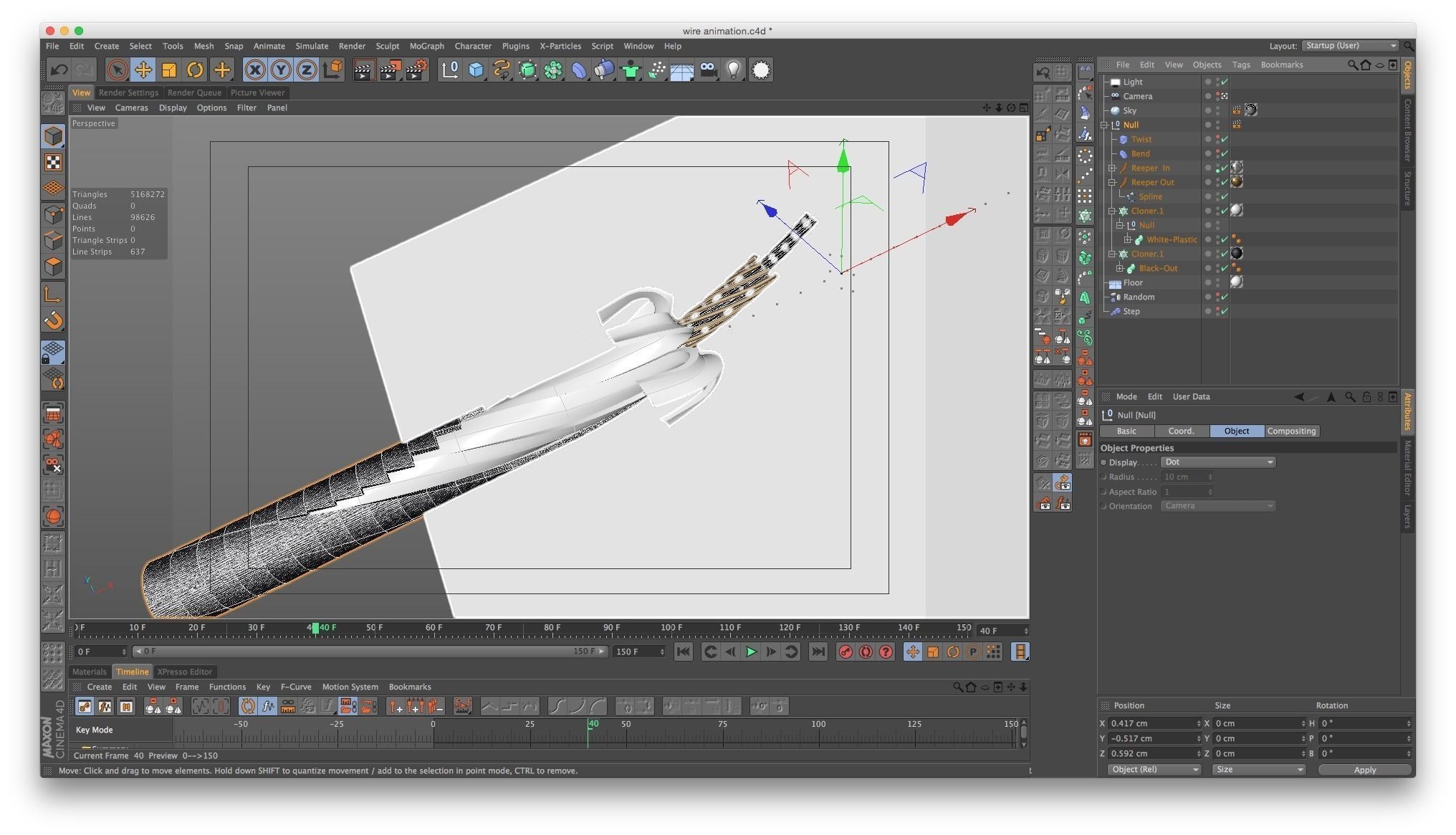Click the Undo arrow icon
Image resolution: width=1456 pixels, height=835 pixels.
(59, 70)
